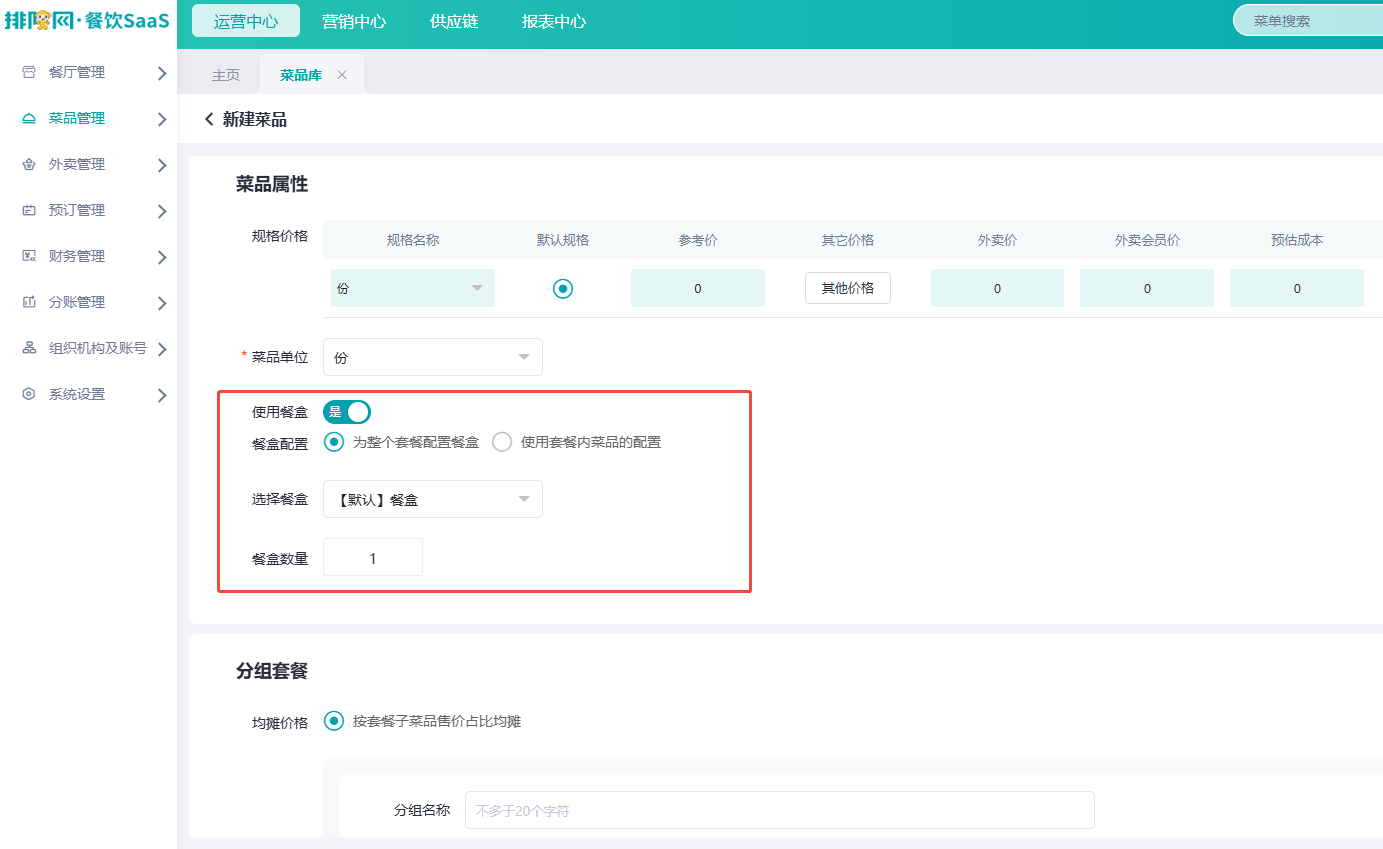The image size is (1383, 849).
Task: Click the 财务管理 icon in sidebar
Action: 29,256
